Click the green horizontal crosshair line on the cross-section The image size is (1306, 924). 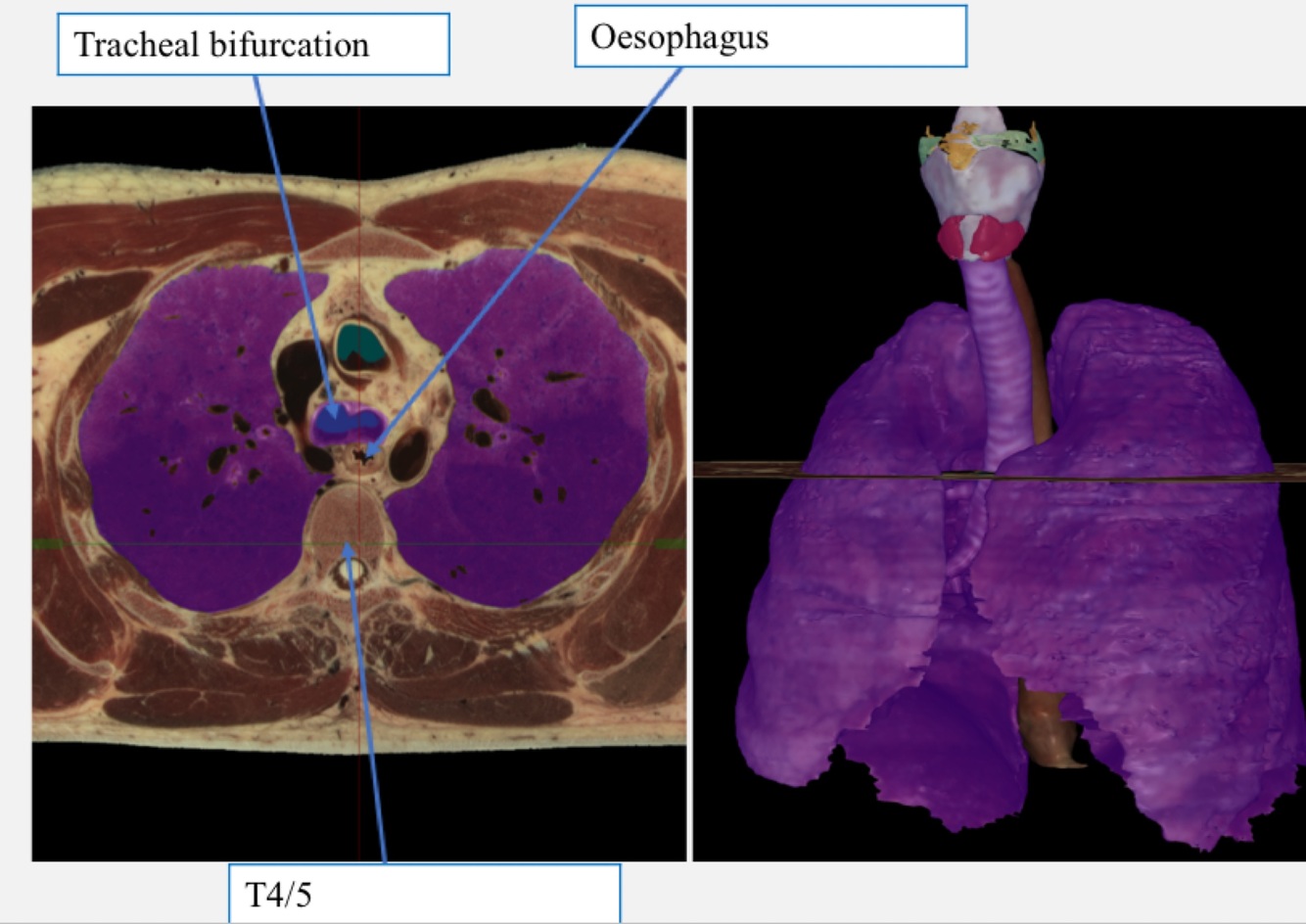pos(358,543)
